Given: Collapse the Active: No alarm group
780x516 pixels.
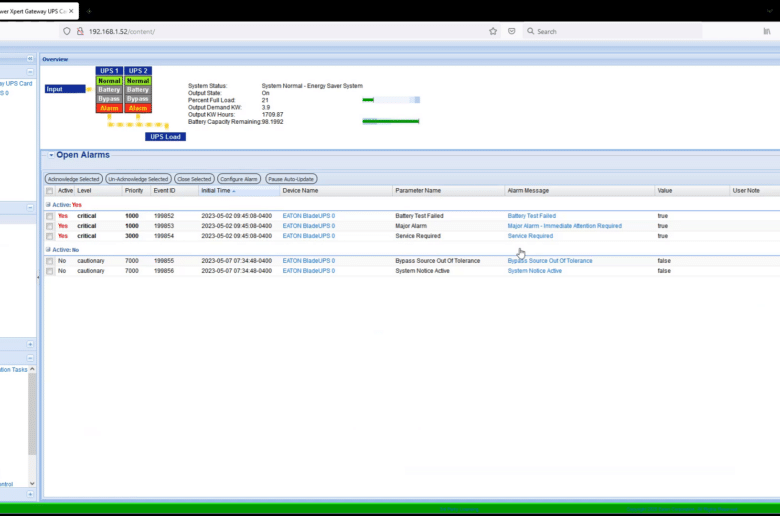Looking at the screenshot, I should point(48,249).
